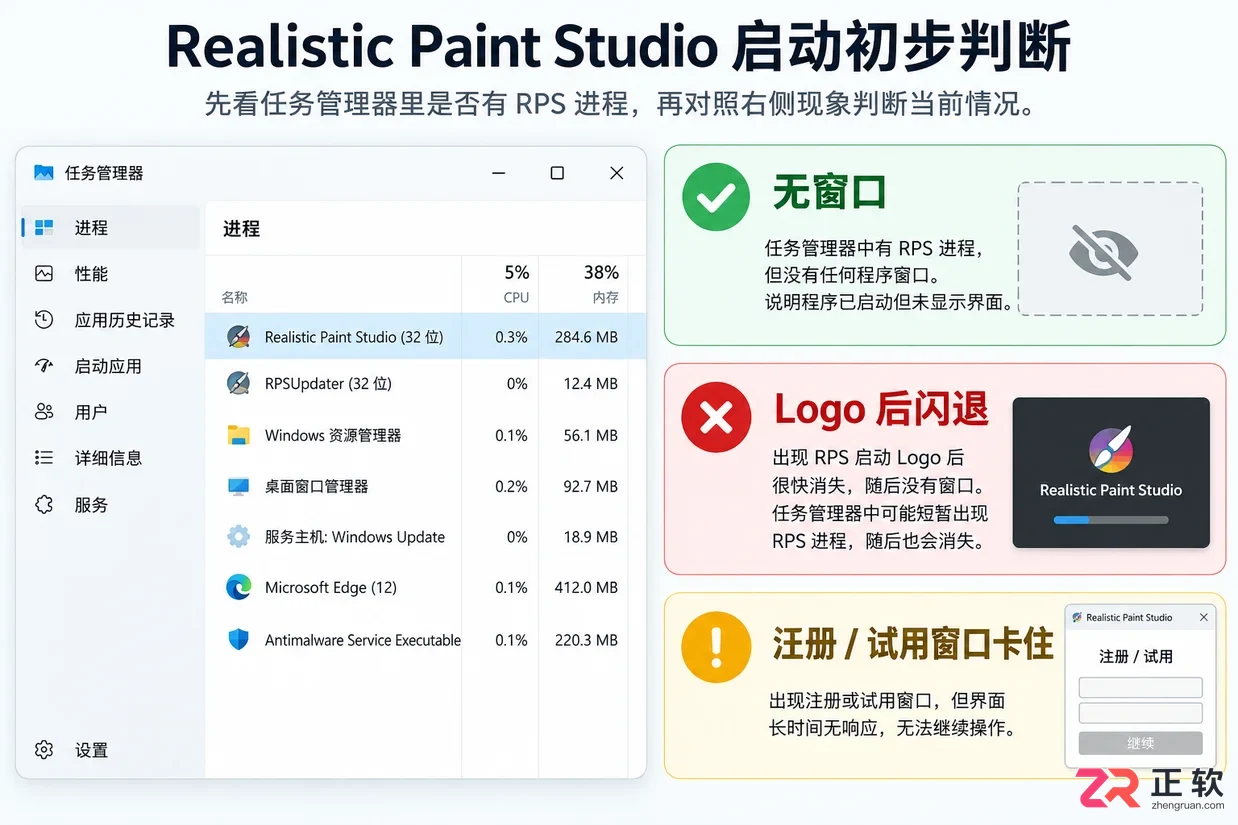Click the 启动应用 gauge icon
This screenshot has width=1238, height=825.
point(44,366)
